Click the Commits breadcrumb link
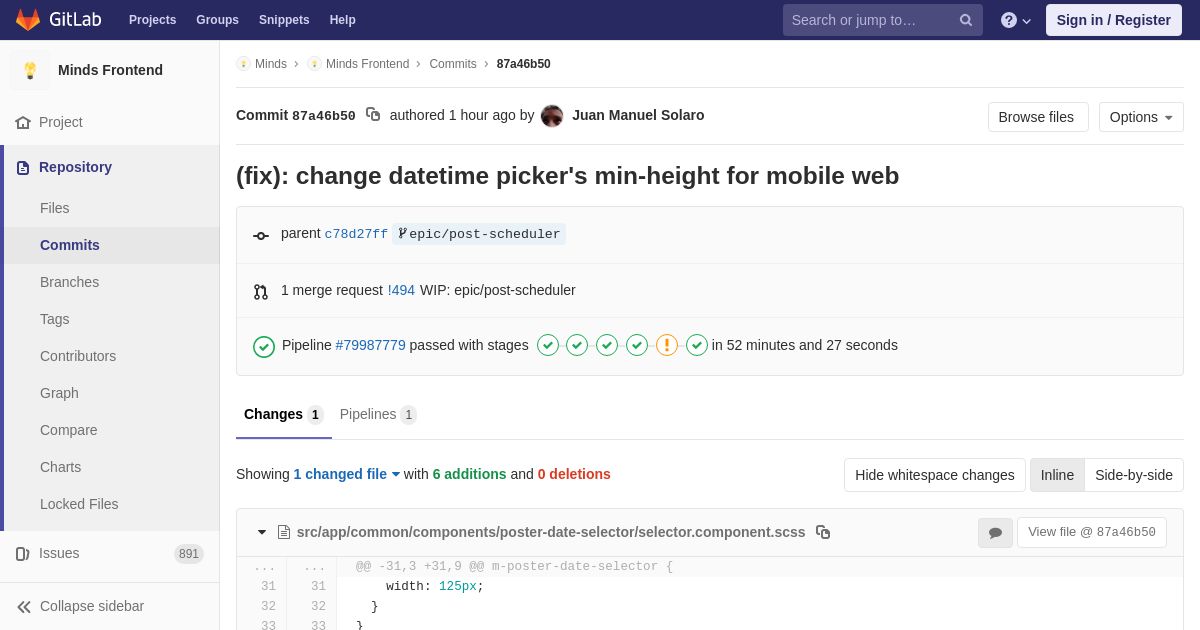The width and height of the screenshot is (1200, 630). (453, 64)
